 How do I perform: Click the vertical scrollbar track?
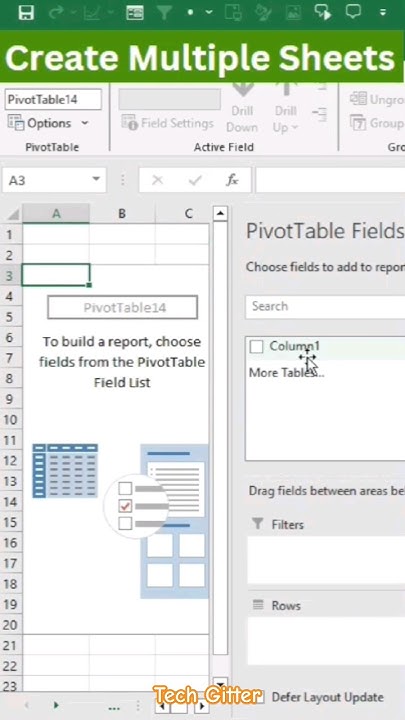[220, 439]
